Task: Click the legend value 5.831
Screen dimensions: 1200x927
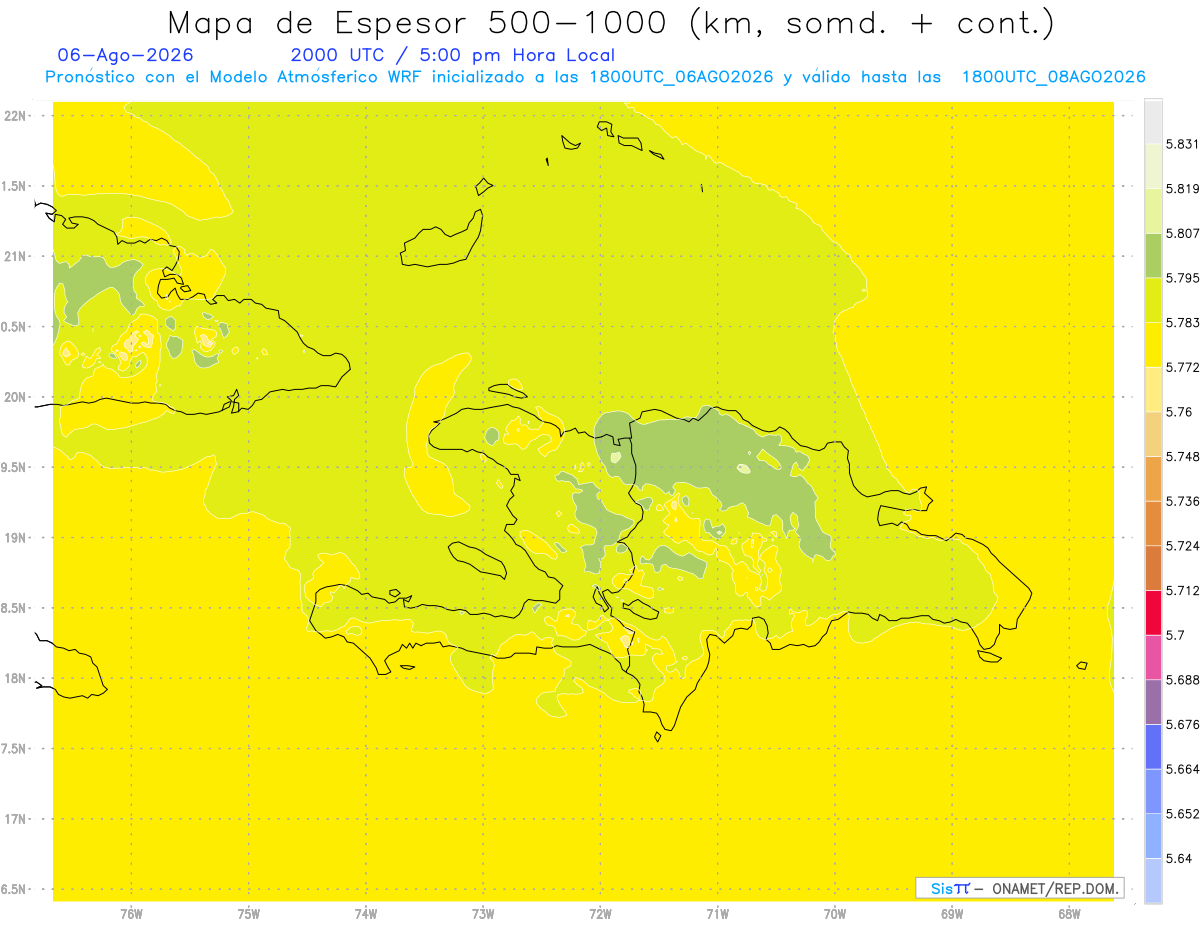Action: (1183, 144)
